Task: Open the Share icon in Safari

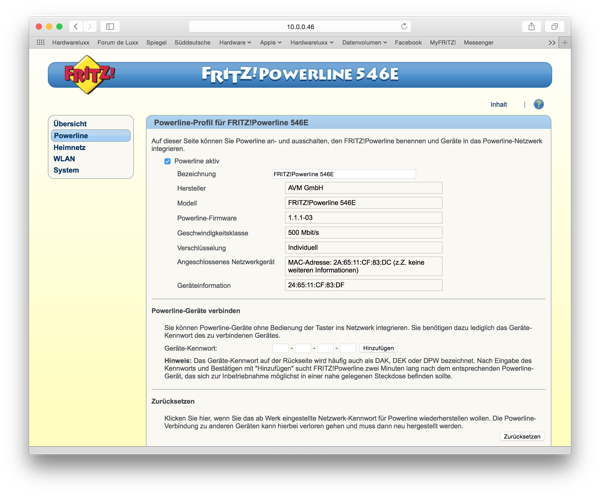Action: (532, 26)
